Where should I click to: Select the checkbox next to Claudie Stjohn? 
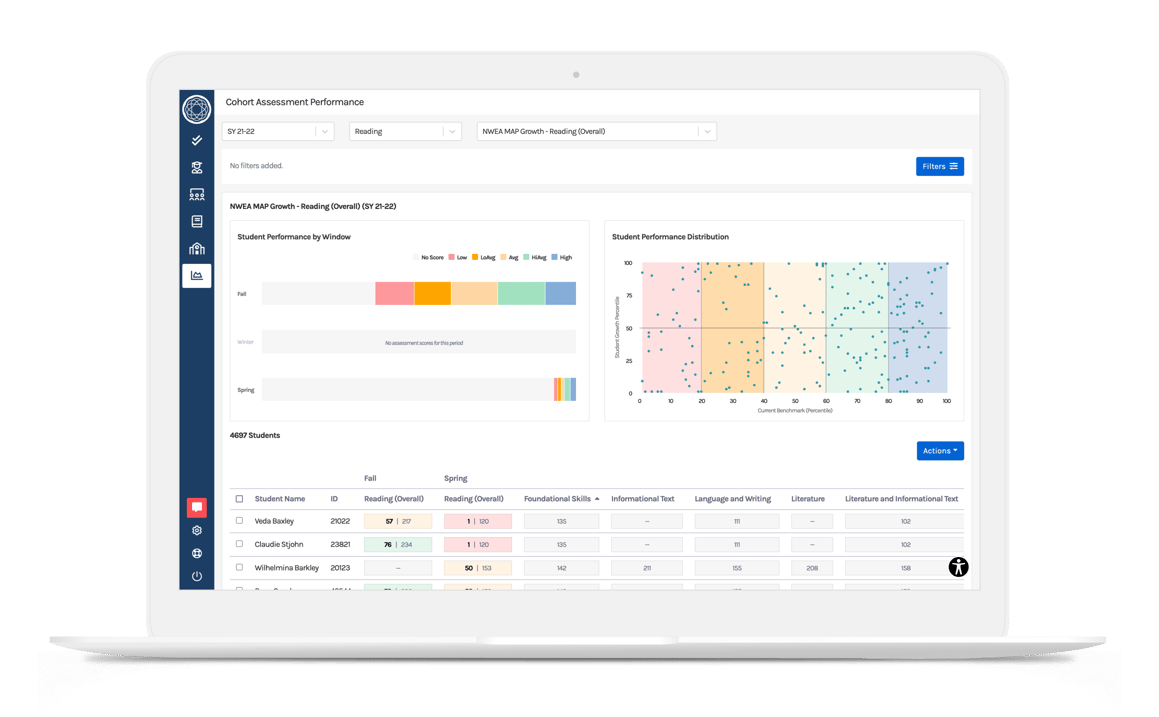(239, 544)
